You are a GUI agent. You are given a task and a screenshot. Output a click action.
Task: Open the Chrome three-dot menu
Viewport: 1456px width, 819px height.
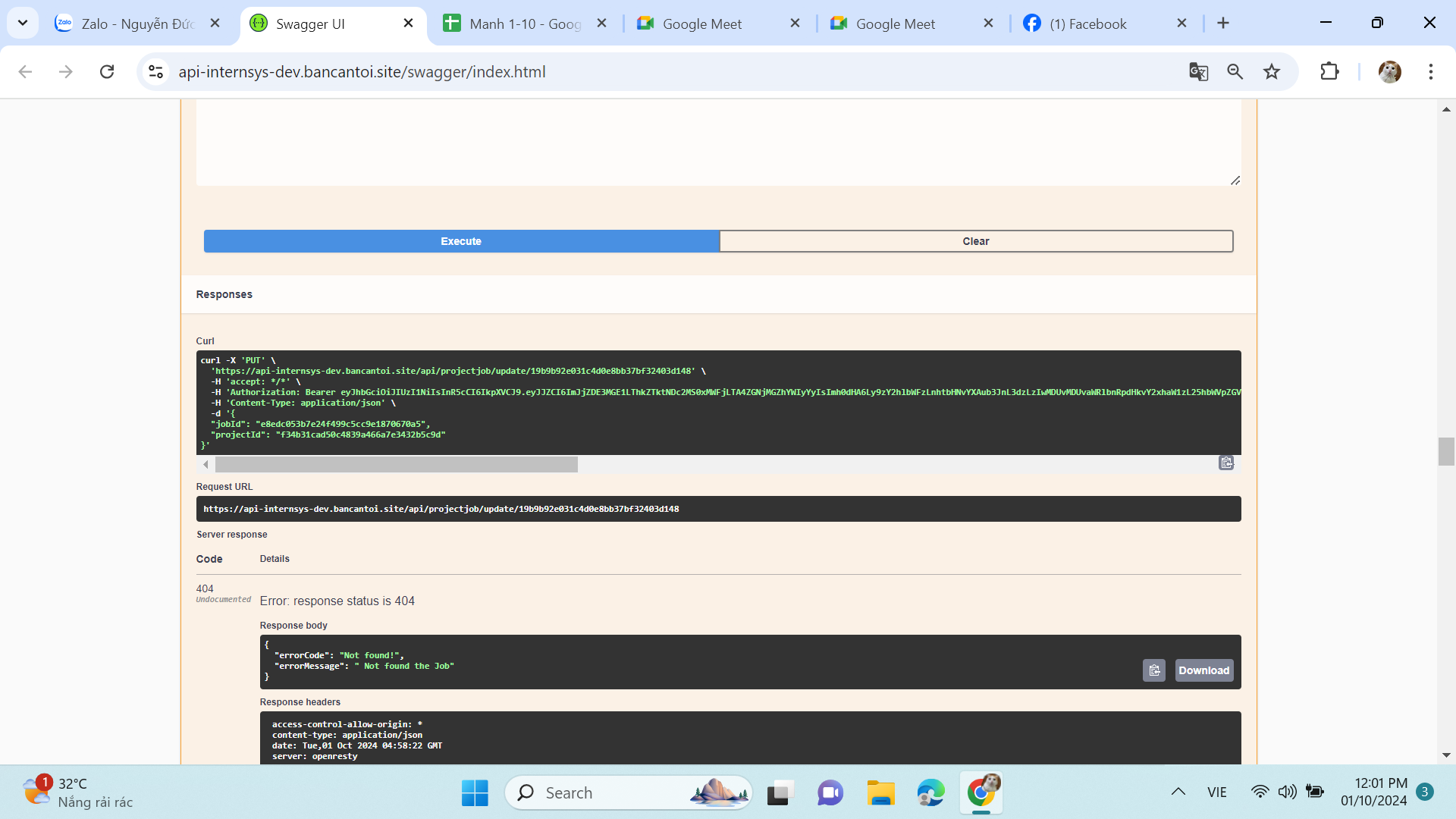click(x=1430, y=72)
